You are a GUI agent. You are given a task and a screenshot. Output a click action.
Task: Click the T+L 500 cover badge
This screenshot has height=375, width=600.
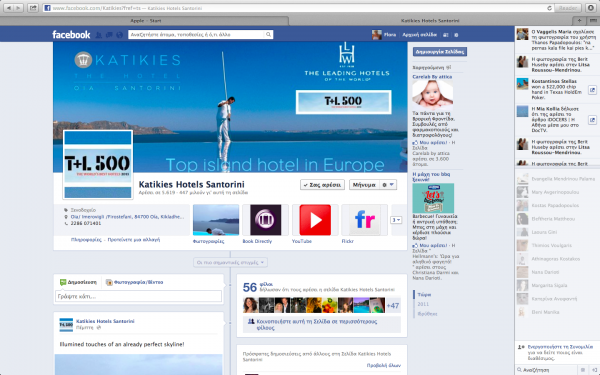tap(343, 102)
